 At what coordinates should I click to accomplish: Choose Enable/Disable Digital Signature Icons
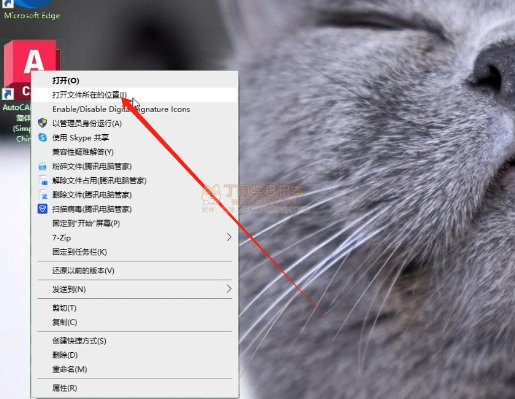click(134, 109)
